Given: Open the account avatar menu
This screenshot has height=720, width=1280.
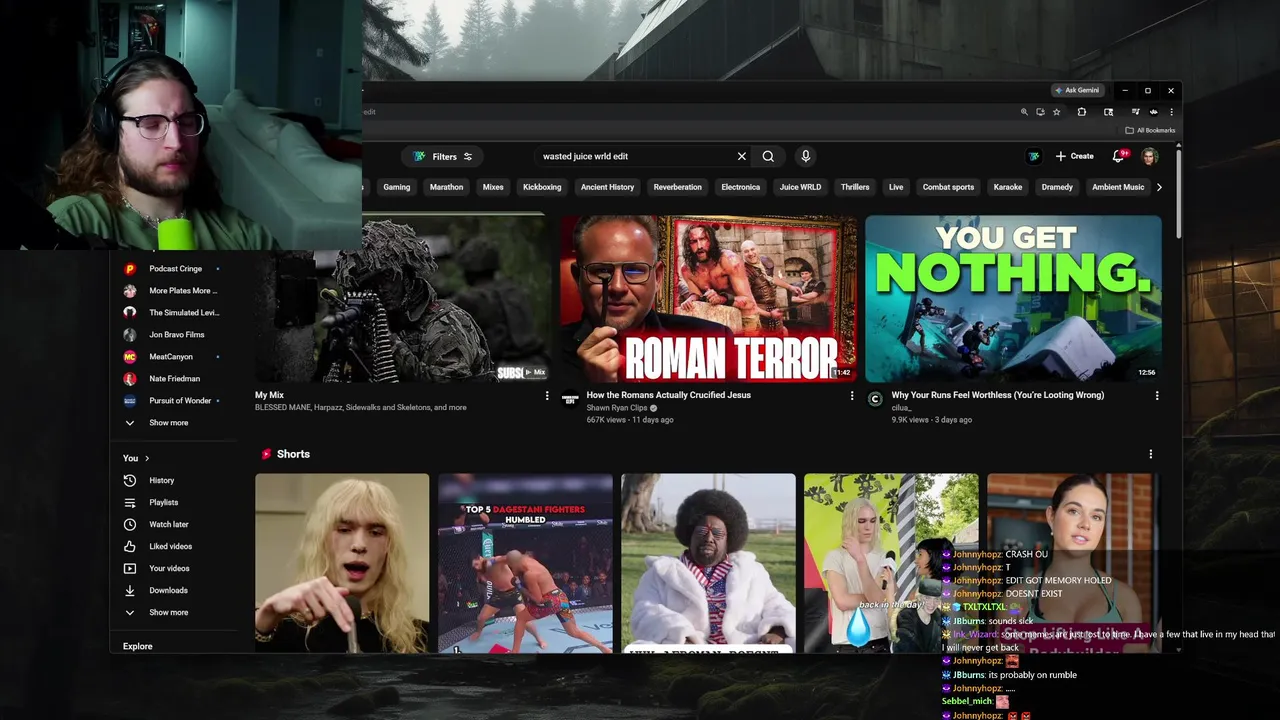Looking at the screenshot, I should (1150, 156).
